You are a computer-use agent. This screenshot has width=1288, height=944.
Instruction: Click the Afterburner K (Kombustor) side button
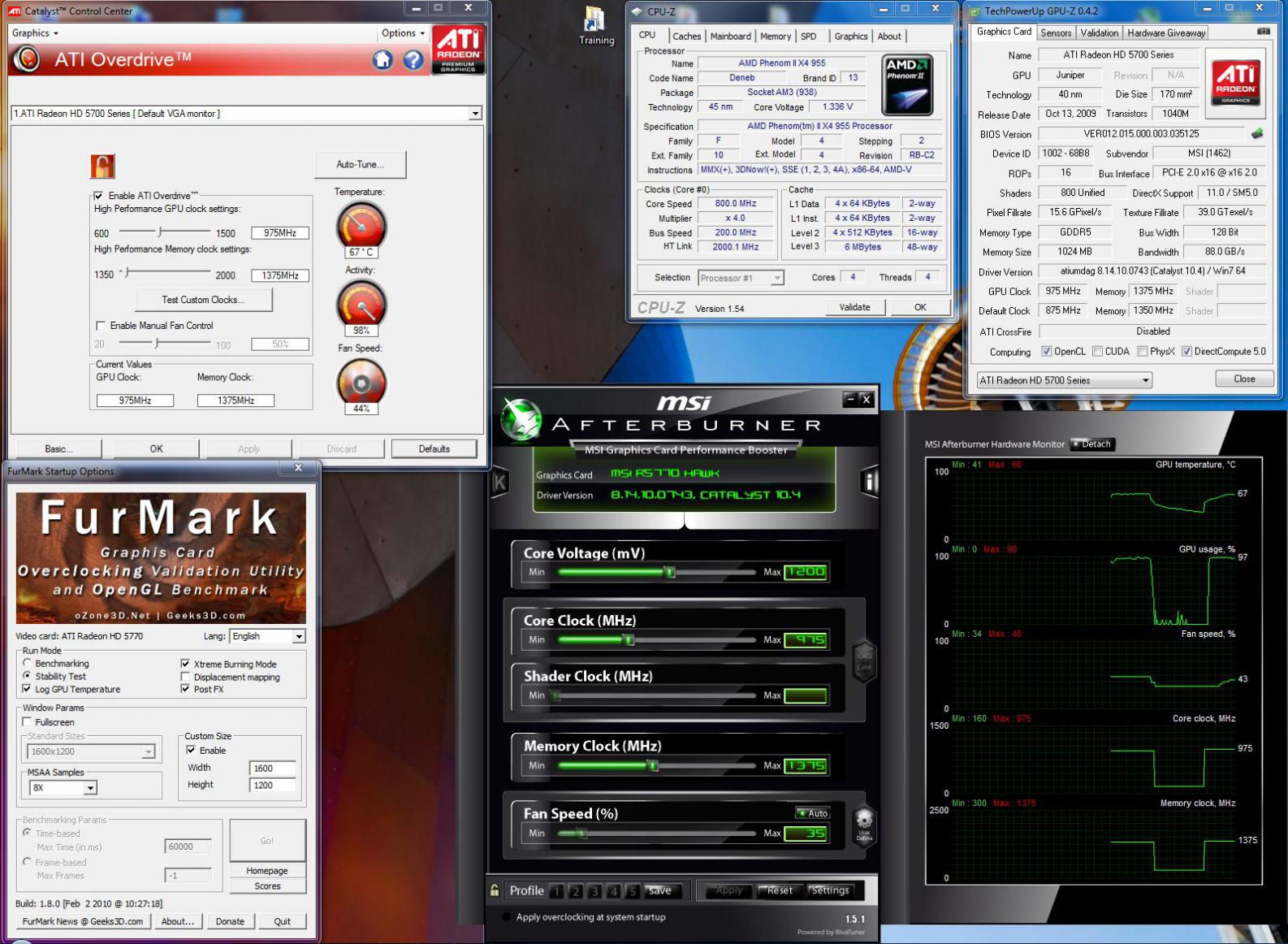pyautogui.click(x=499, y=483)
